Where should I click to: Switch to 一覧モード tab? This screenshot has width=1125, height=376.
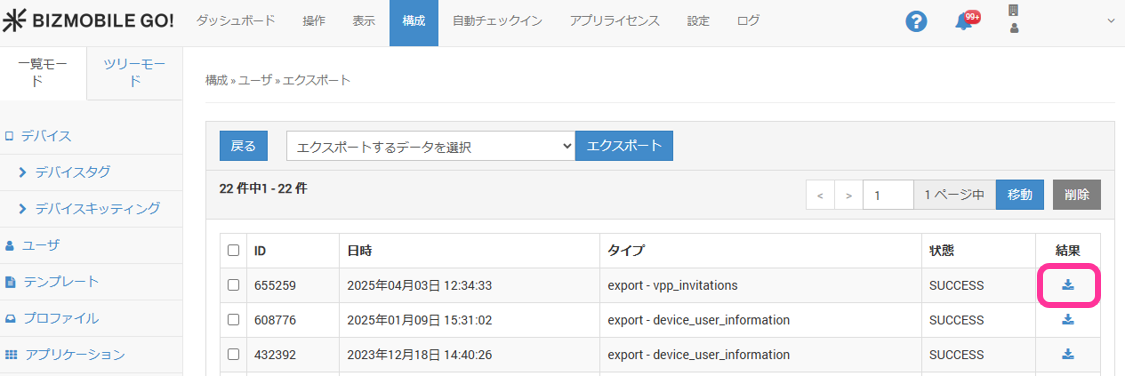[43, 73]
